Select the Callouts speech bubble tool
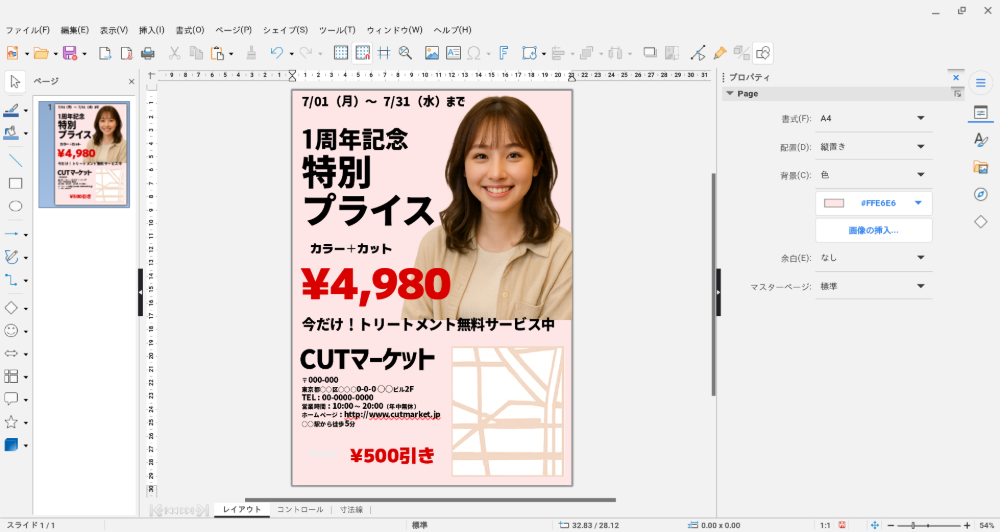The width and height of the screenshot is (1000, 532). (x=11, y=399)
